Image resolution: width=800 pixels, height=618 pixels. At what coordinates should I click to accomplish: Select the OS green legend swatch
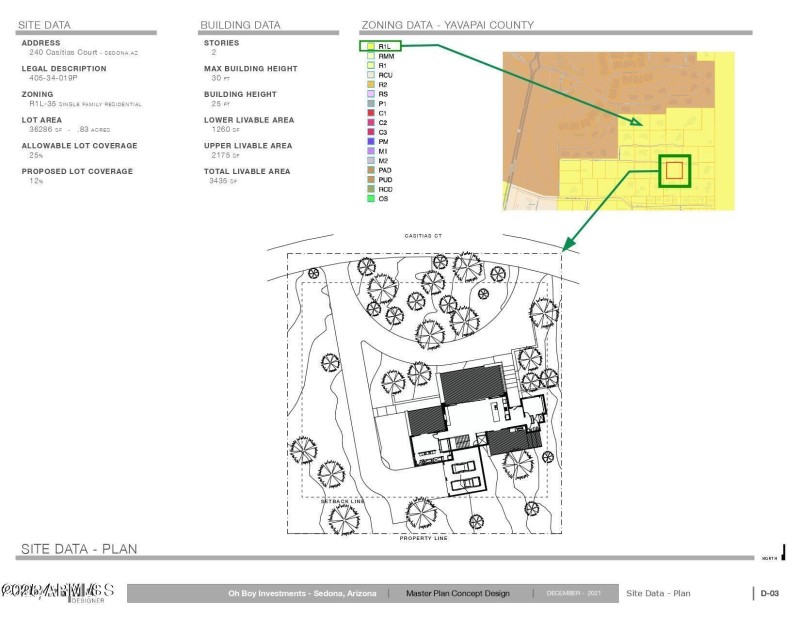(x=370, y=199)
